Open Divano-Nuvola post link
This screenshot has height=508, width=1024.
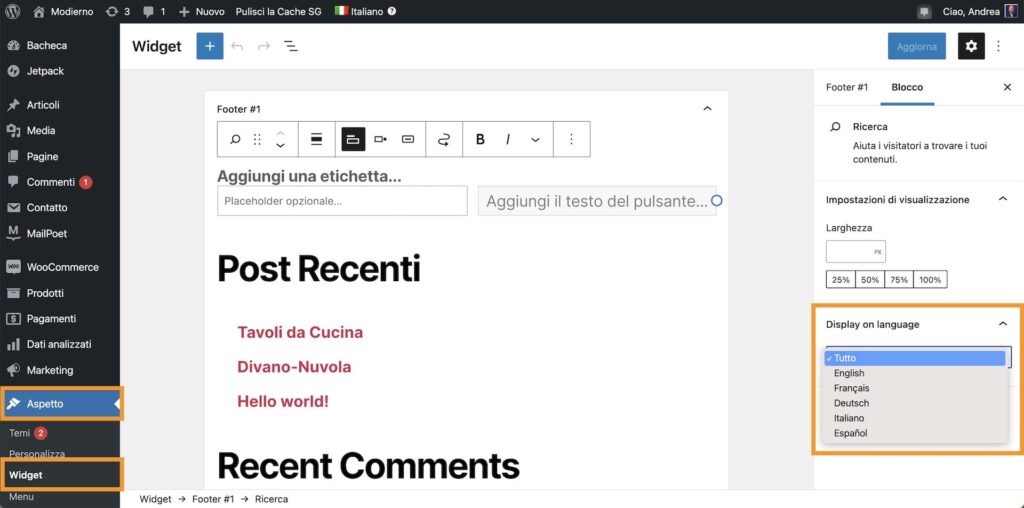pyautogui.click(x=294, y=367)
